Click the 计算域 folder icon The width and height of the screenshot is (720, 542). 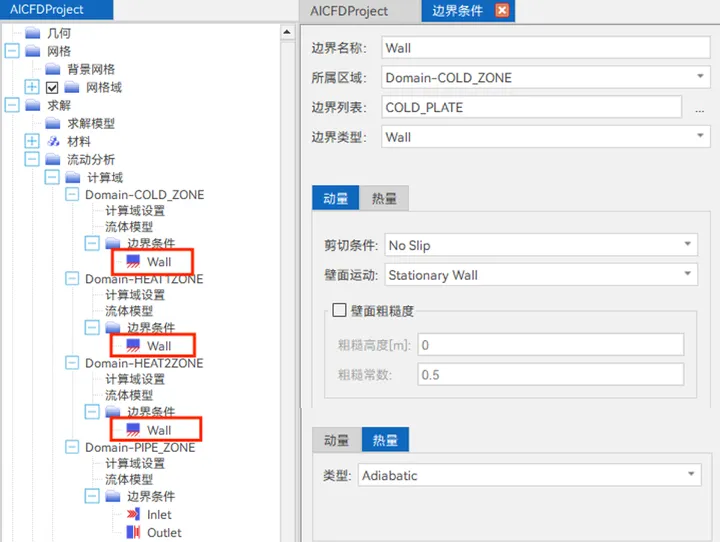click(x=73, y=177)
